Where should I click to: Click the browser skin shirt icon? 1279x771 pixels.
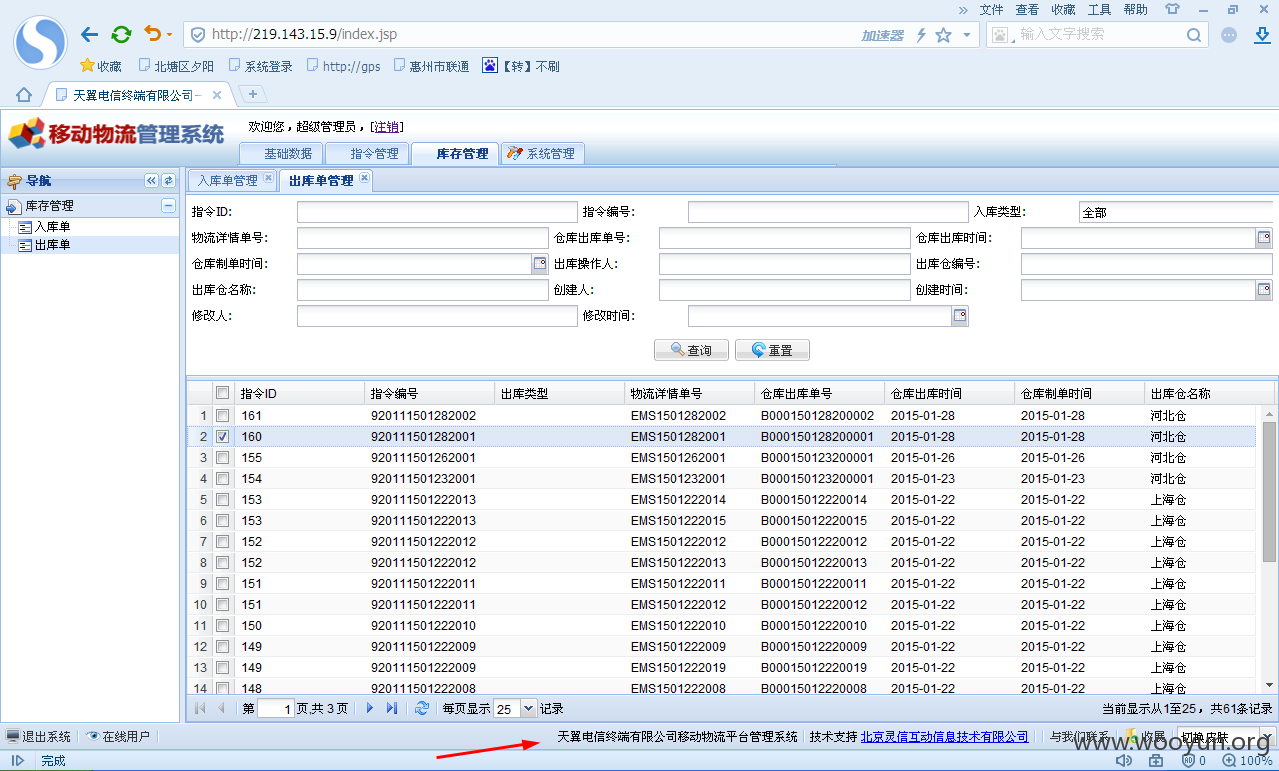coord(1172,9)
